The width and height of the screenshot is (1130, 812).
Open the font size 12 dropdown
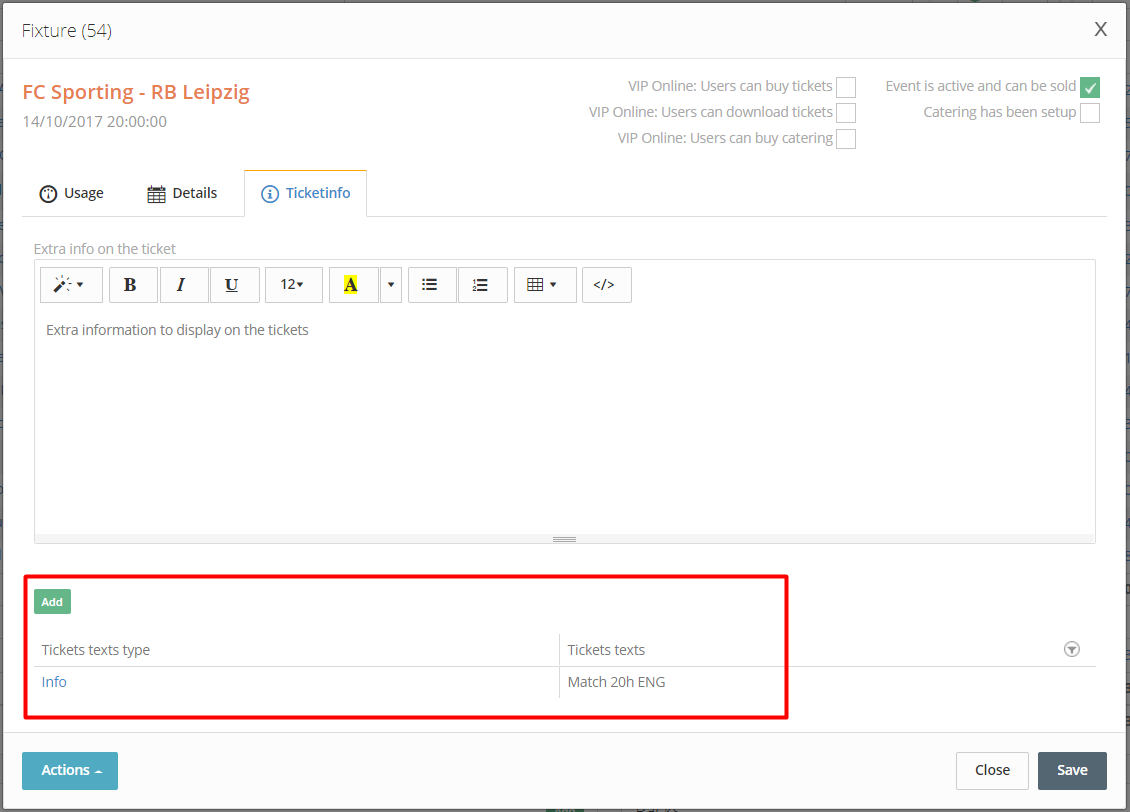(x=293, y=285)
